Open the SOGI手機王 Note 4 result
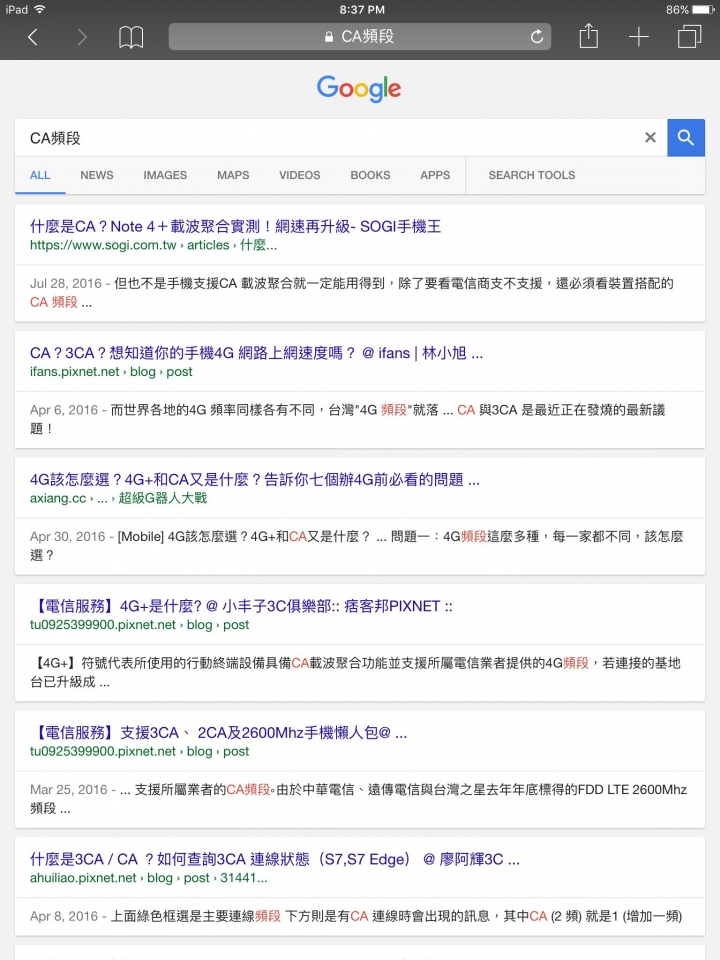 (x=236, y=227)
